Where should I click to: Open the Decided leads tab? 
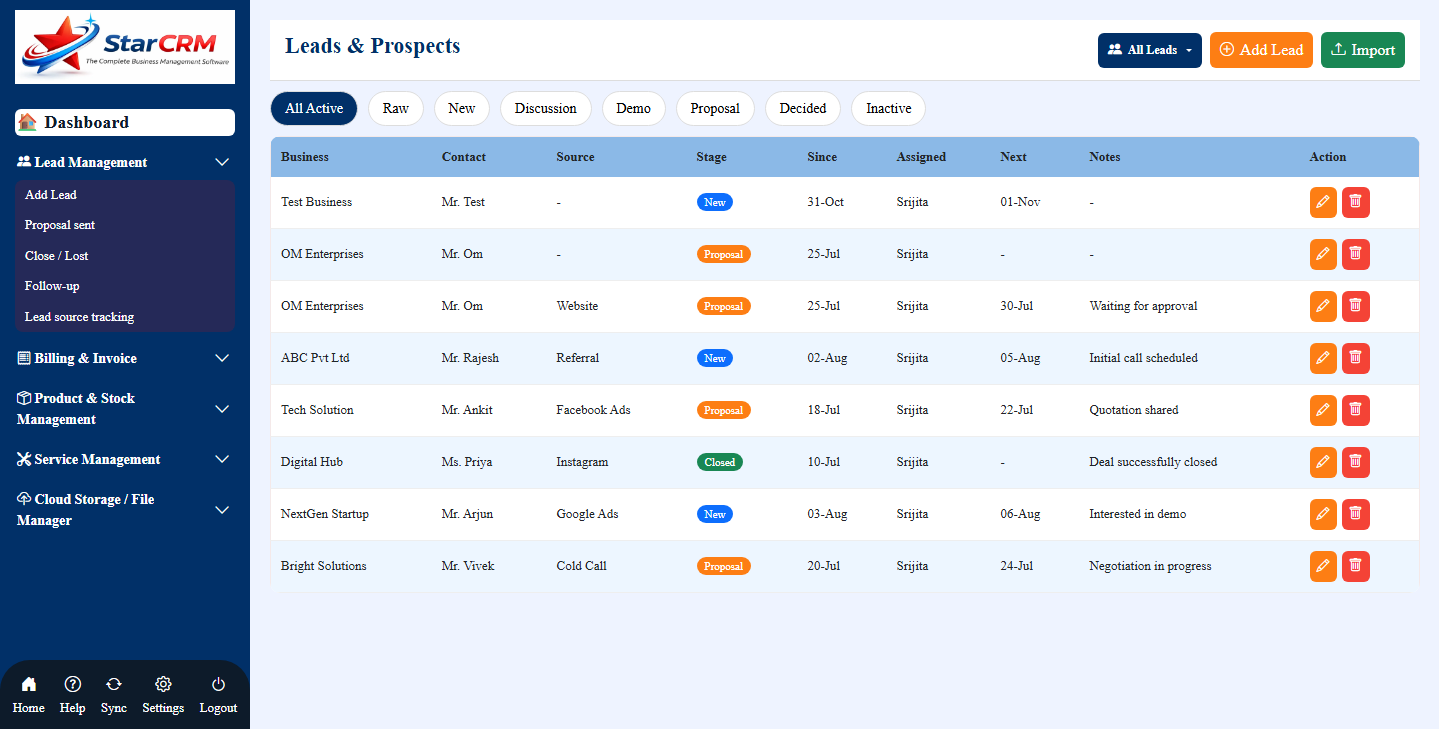point(802,108)
